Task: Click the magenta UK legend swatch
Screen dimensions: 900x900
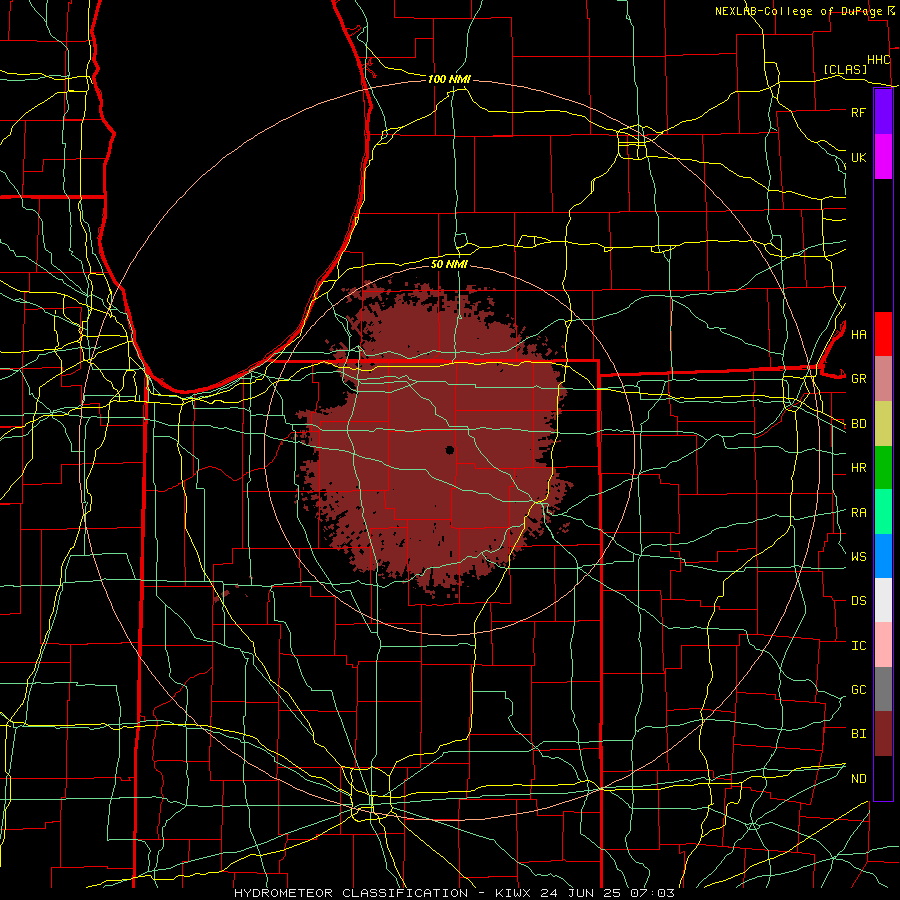Action: pyautogui.click(x=883, y=157)
